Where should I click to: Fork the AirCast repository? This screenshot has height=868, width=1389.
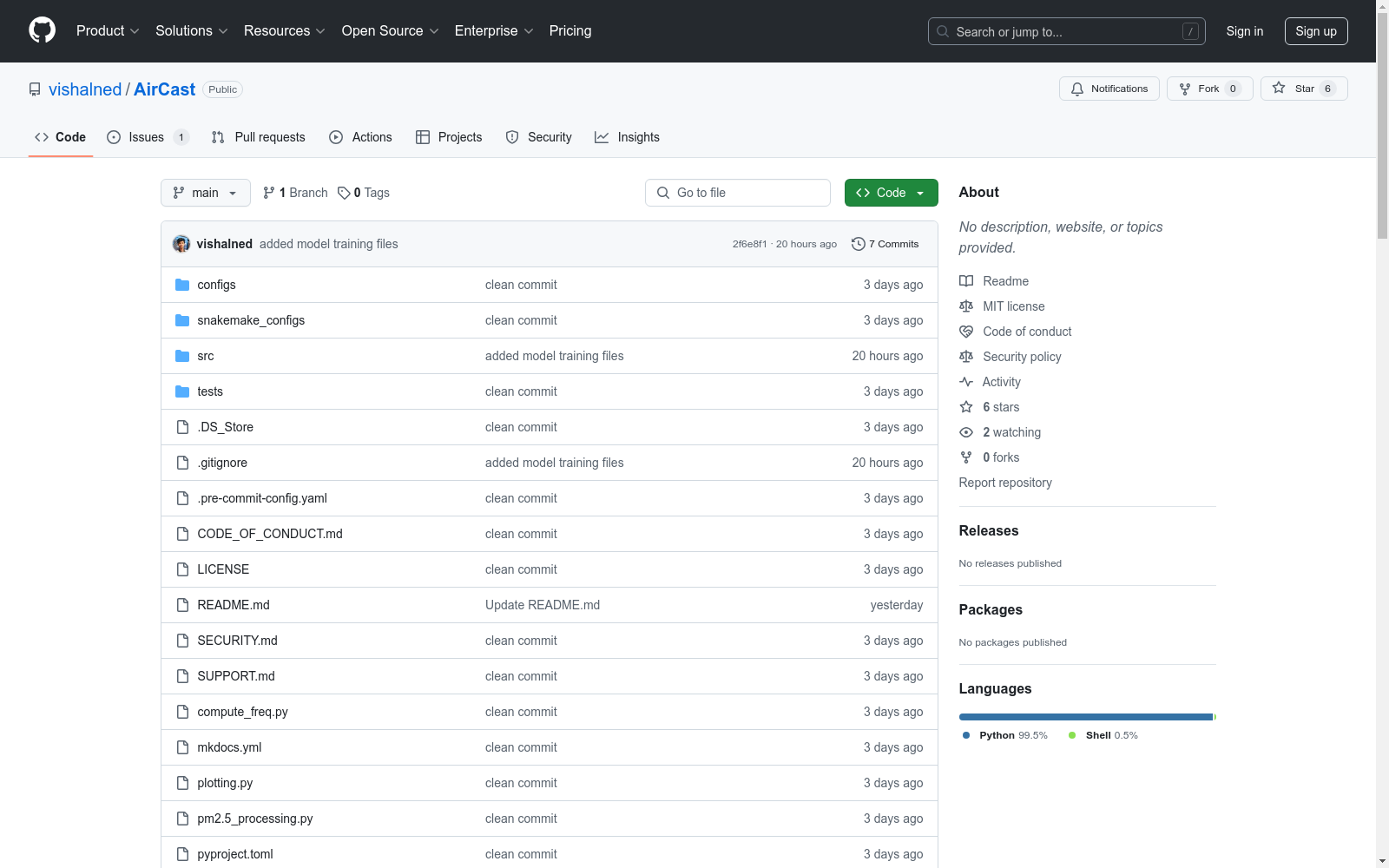[x=1210, y=89]
